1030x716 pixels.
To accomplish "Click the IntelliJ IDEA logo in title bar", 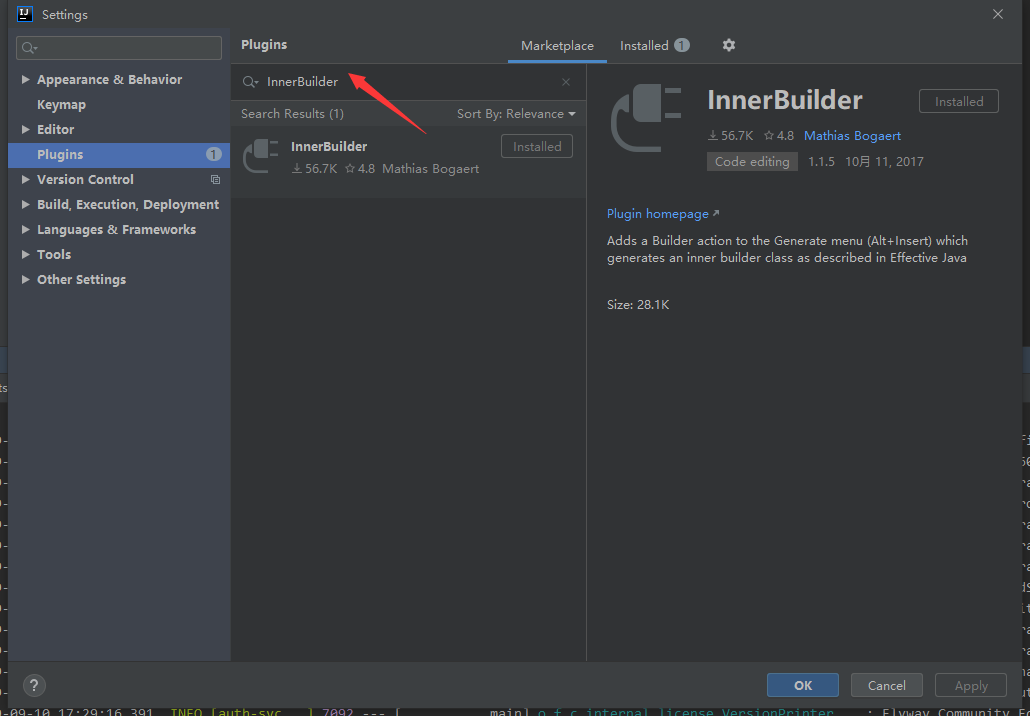I will click(24, 14).
